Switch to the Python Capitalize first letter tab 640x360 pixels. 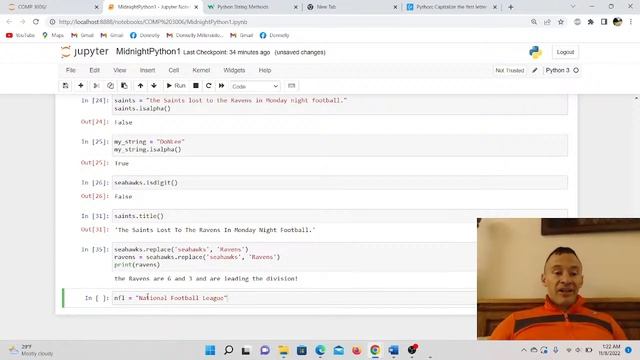[451, 7]
